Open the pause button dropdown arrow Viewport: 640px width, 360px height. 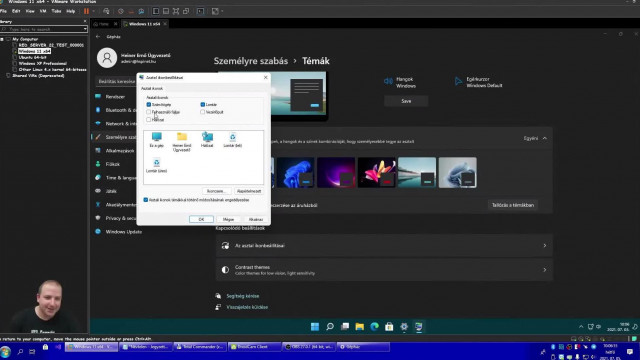94,11
